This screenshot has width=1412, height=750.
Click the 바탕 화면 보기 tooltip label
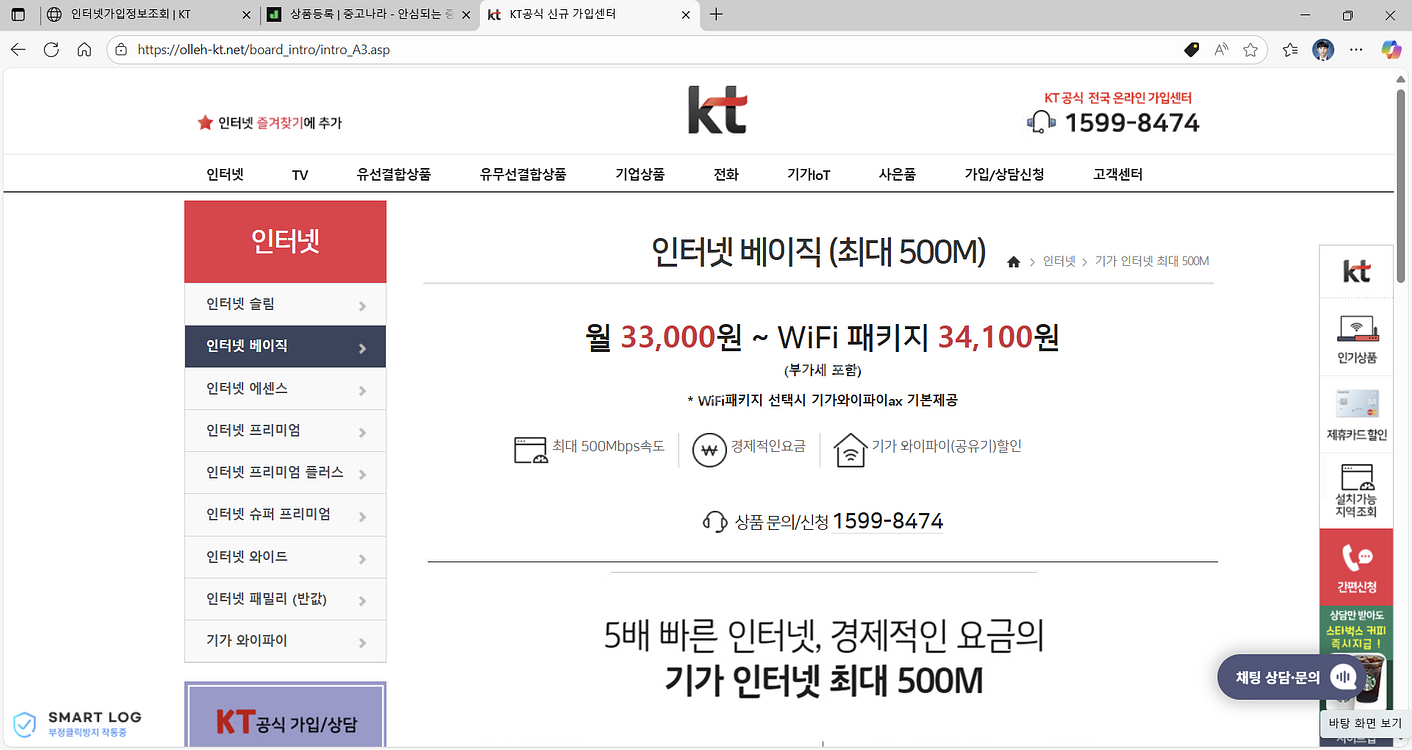tap(1365, 723)
